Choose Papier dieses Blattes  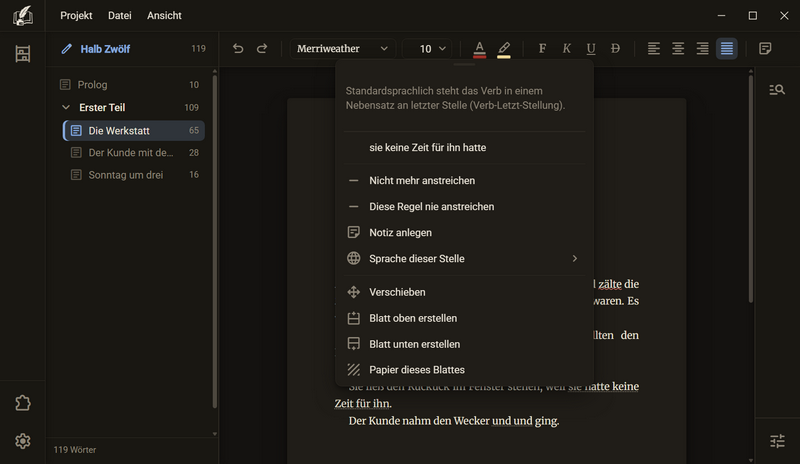464,370
